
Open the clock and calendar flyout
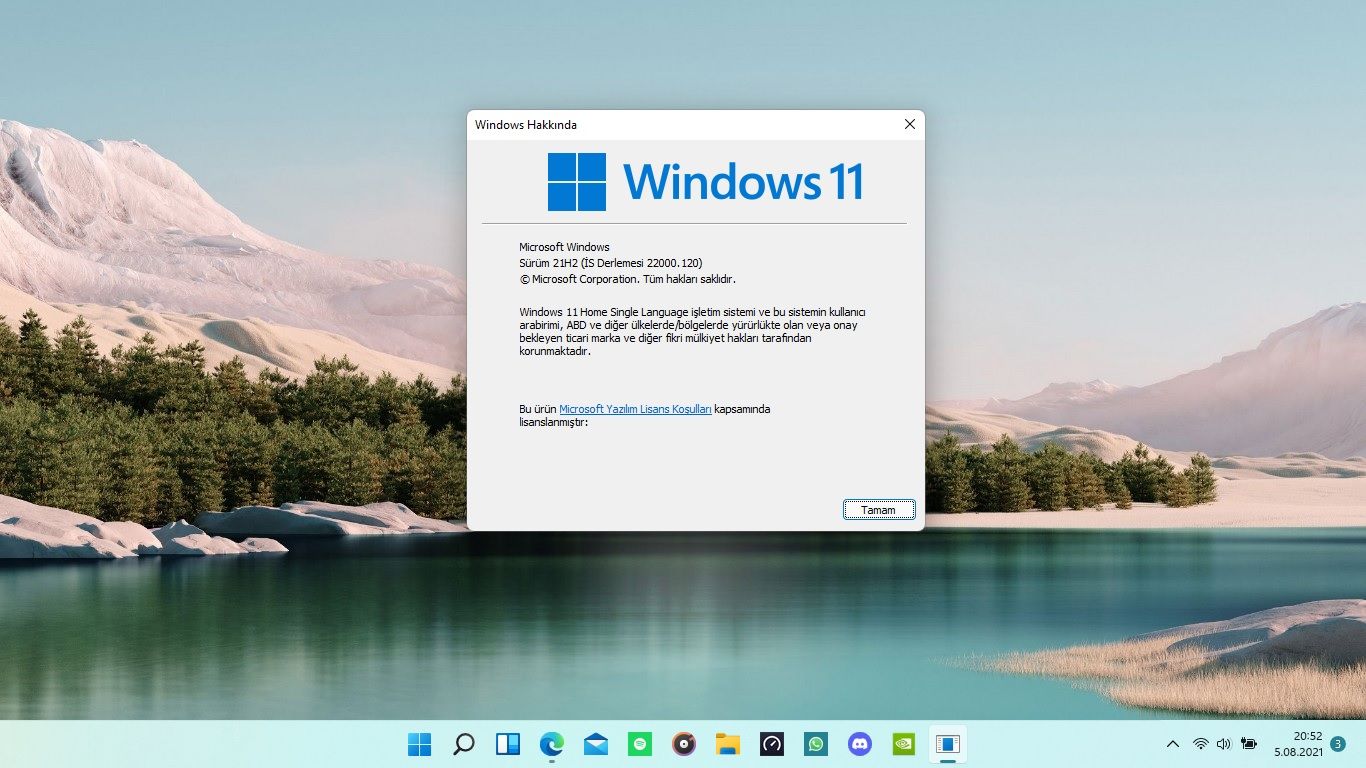(1298, 743)
